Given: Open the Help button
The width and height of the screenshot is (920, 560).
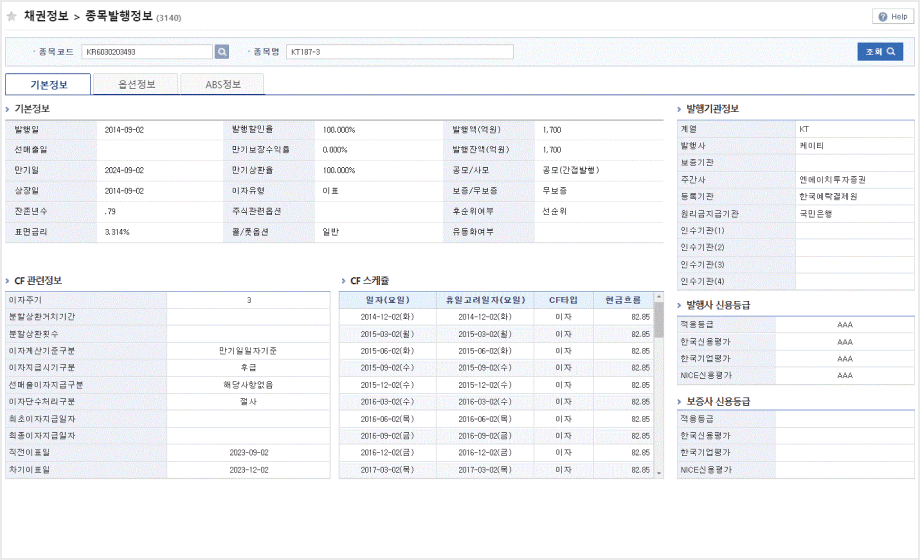Looking at the screenshot, I should click(x=893, y=16).
